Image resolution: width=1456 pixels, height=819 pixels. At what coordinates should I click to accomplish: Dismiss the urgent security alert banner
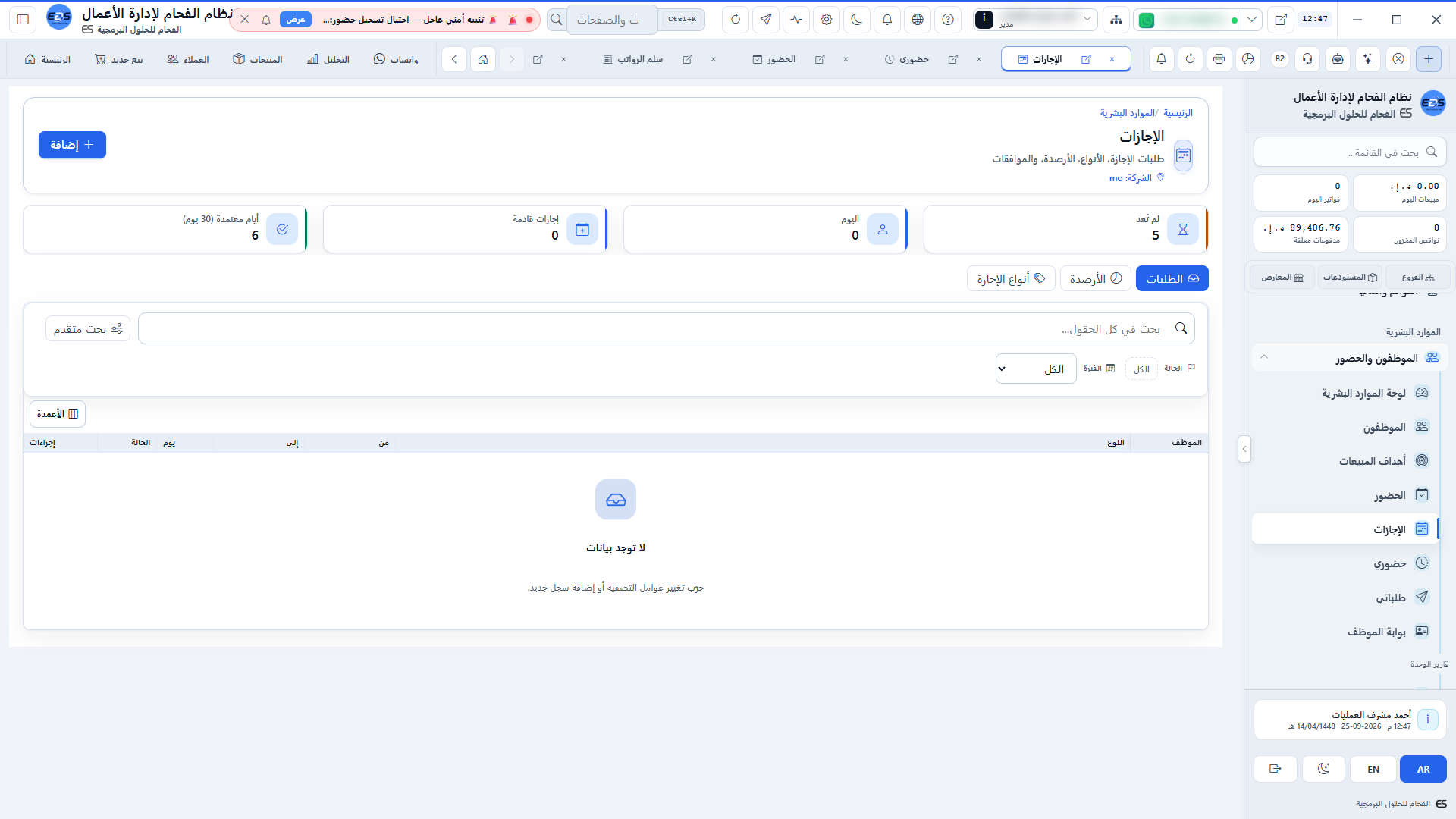pyautogui.click(x=244, y=20)
